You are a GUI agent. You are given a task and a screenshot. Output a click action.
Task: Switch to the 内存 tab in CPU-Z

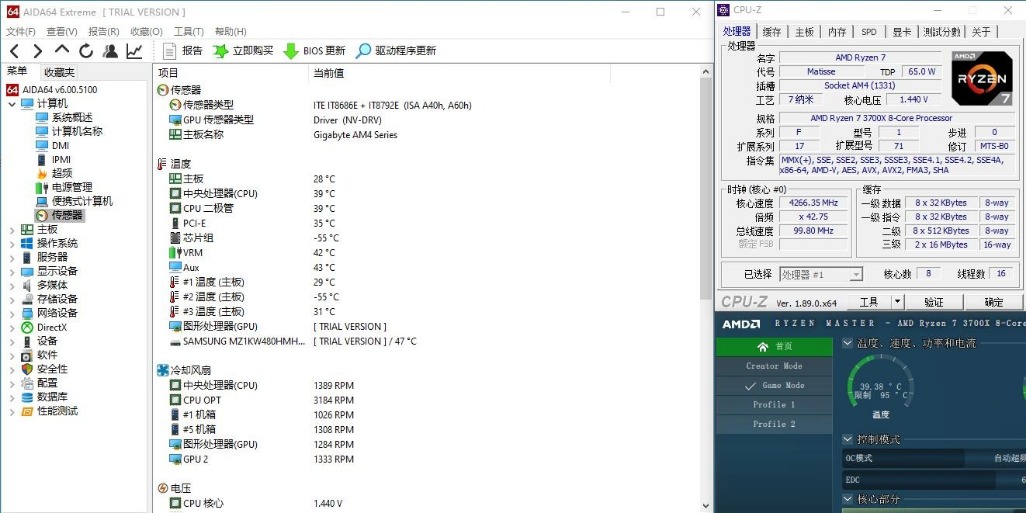837,31
